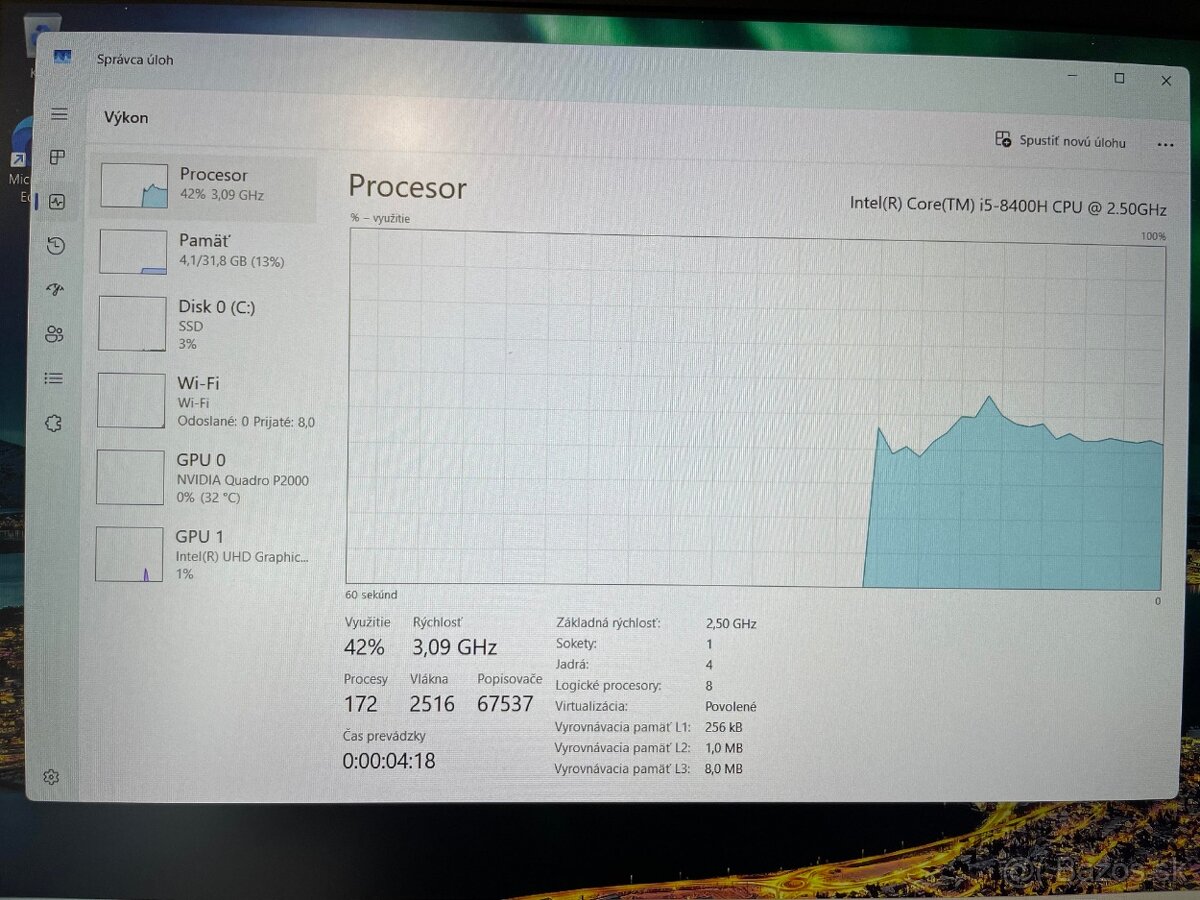The image size is (1200, 900).
Task: Open the Startup apps speedometer icon
Action: coord(57,290)
